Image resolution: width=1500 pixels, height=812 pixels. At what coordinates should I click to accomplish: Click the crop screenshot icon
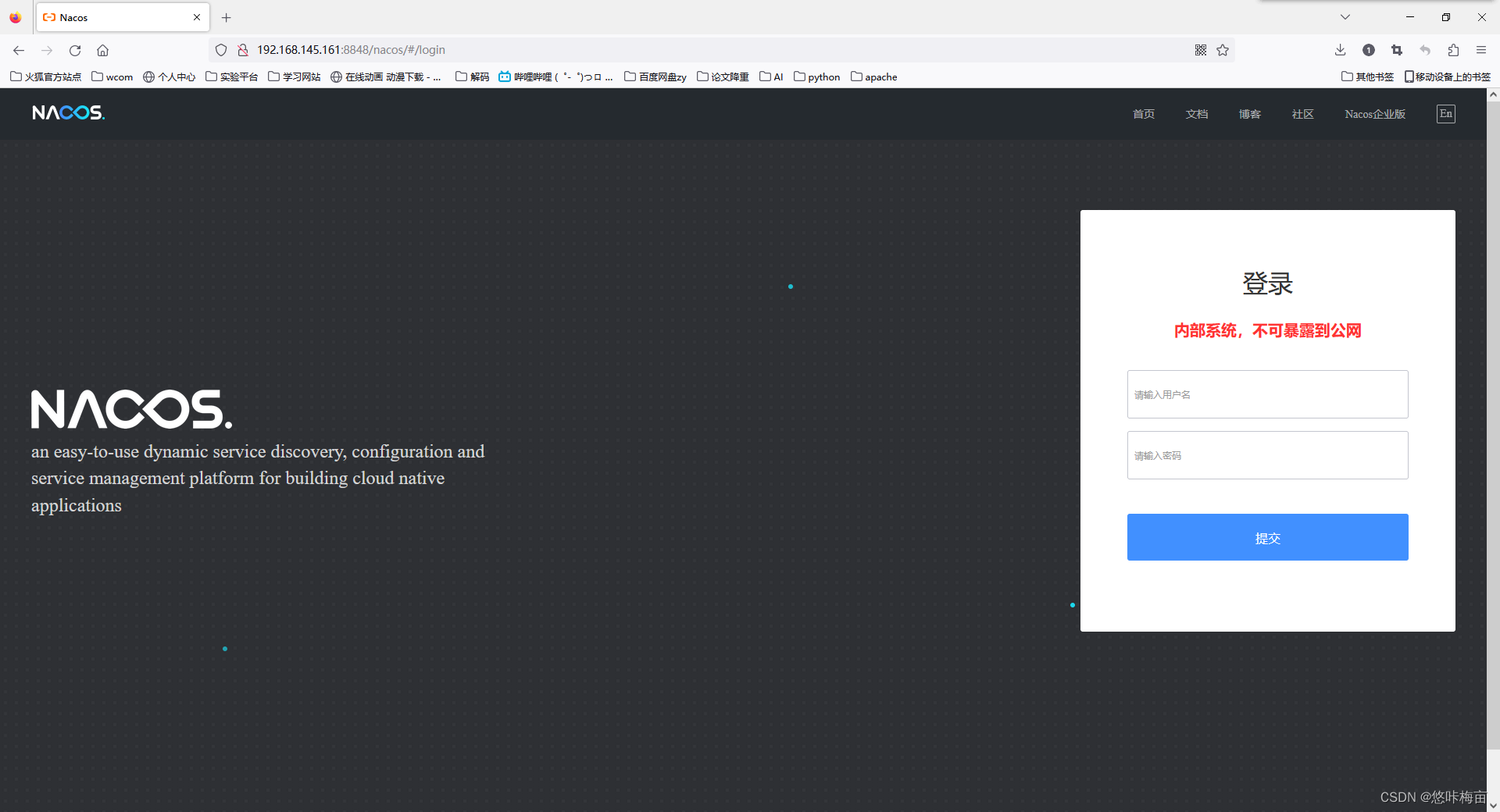point(1397,50)
